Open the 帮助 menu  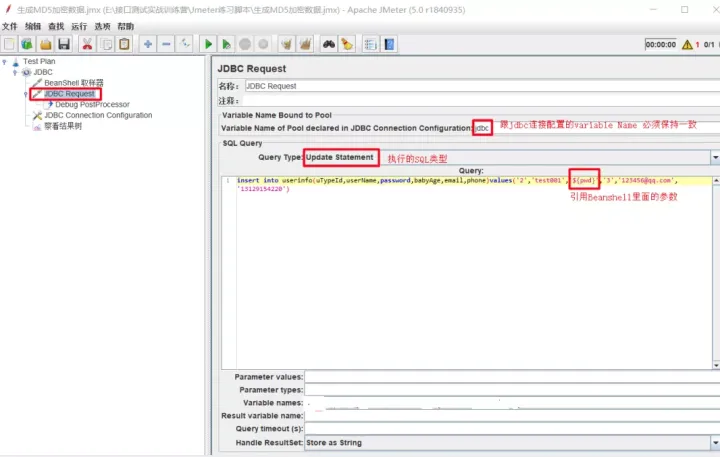(125, 26)
